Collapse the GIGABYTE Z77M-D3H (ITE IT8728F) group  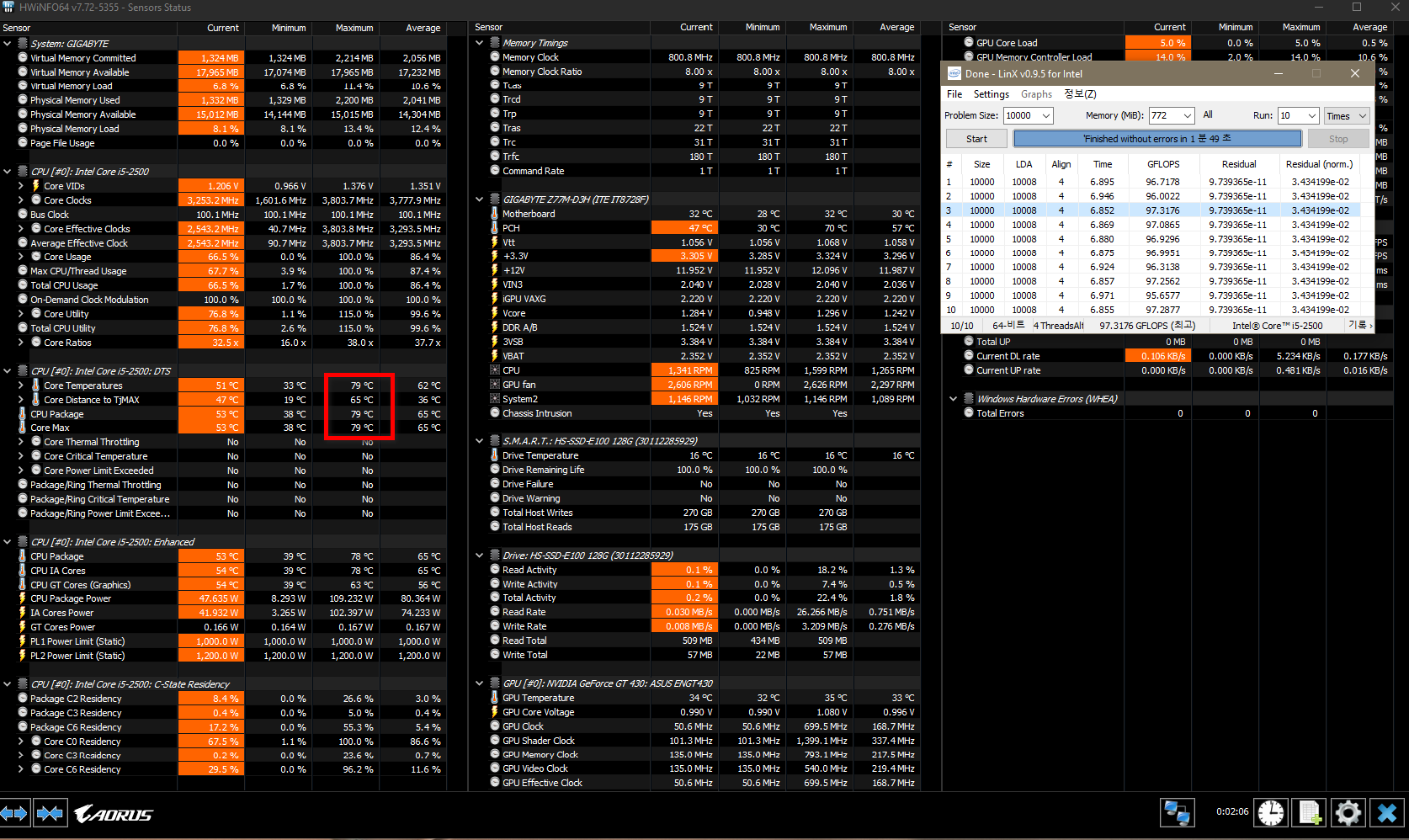(x=480, y=199)
